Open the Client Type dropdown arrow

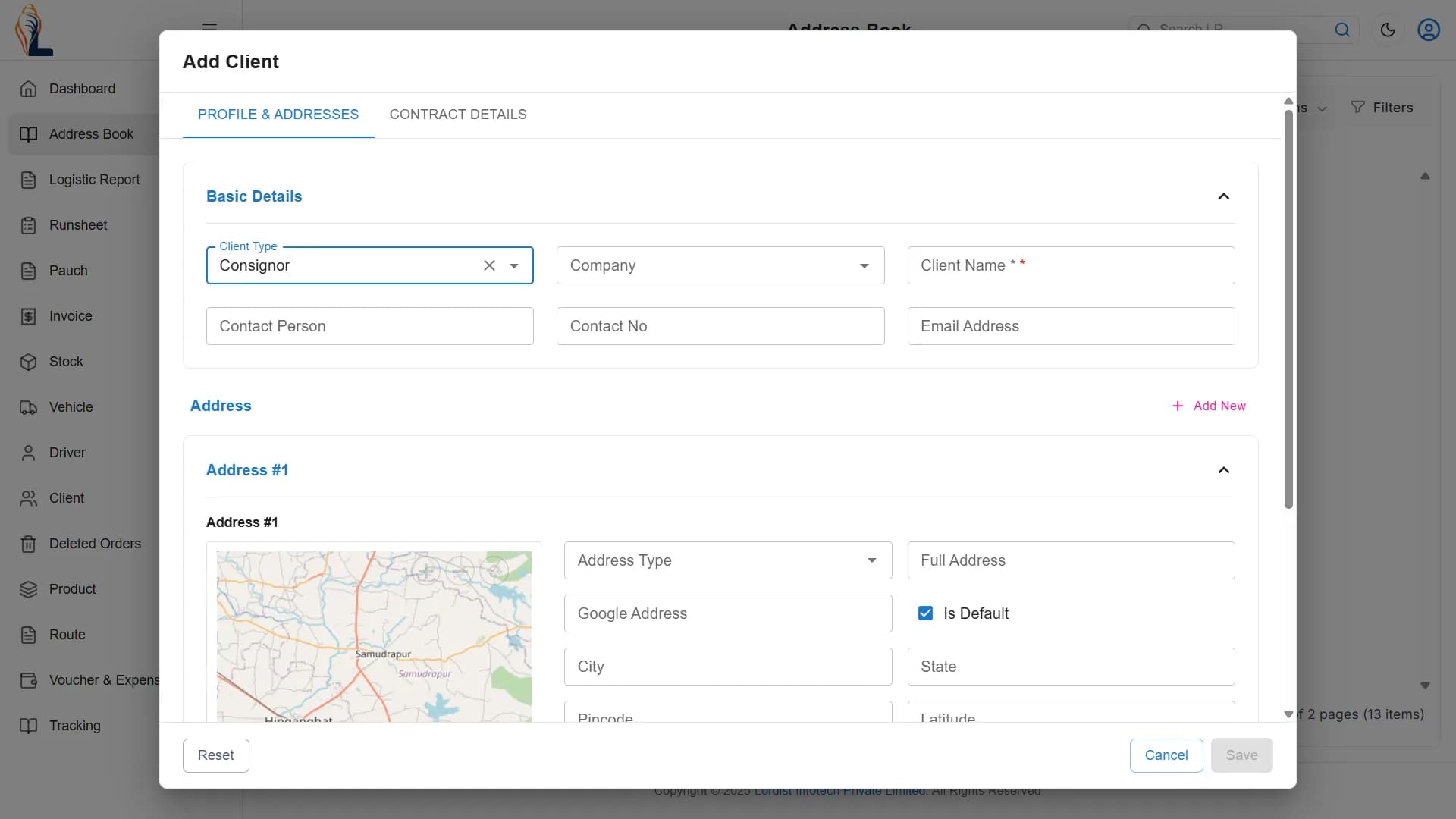(514, 265)
